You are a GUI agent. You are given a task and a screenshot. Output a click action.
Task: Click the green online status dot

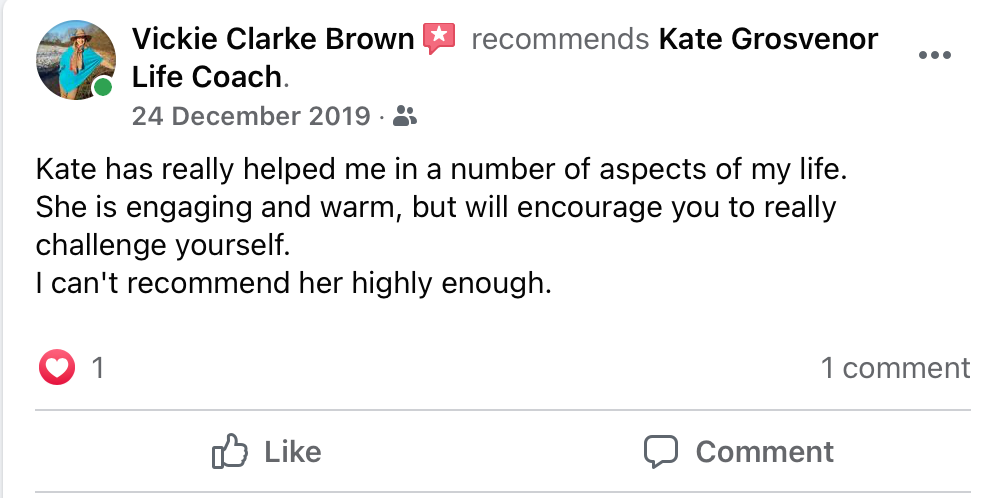click(x=103, y=89)
